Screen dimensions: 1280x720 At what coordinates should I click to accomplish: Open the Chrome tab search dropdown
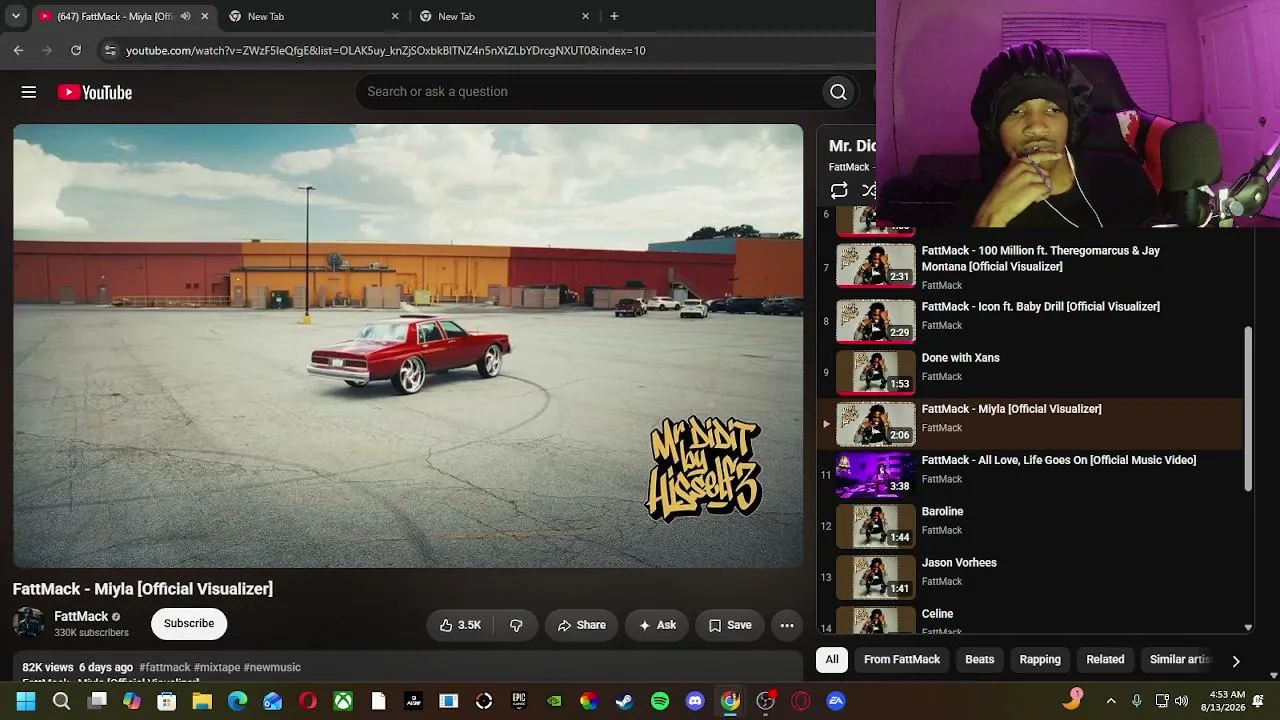click(x=16, y=16)
